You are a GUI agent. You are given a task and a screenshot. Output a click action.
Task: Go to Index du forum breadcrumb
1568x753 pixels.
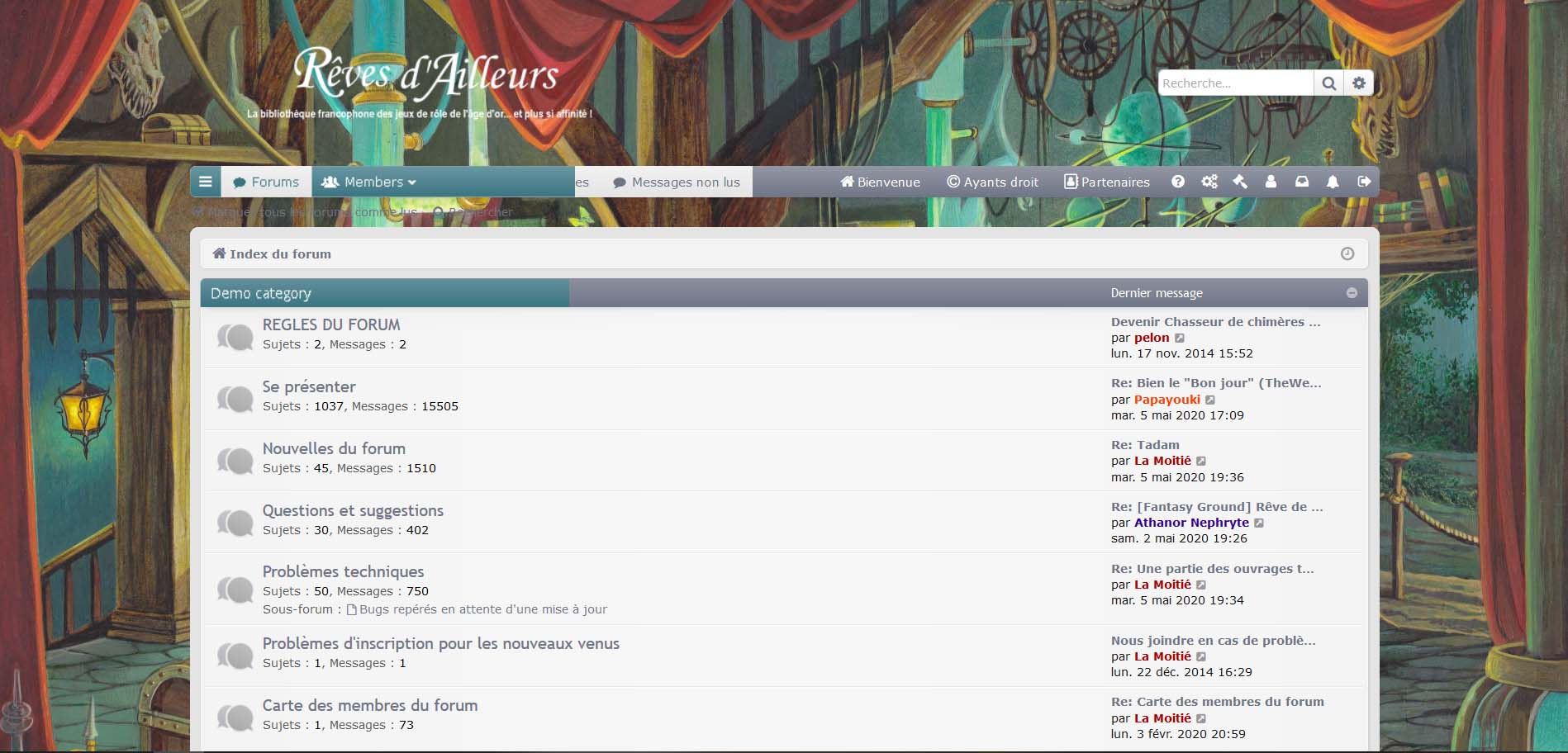coord(272,253)
